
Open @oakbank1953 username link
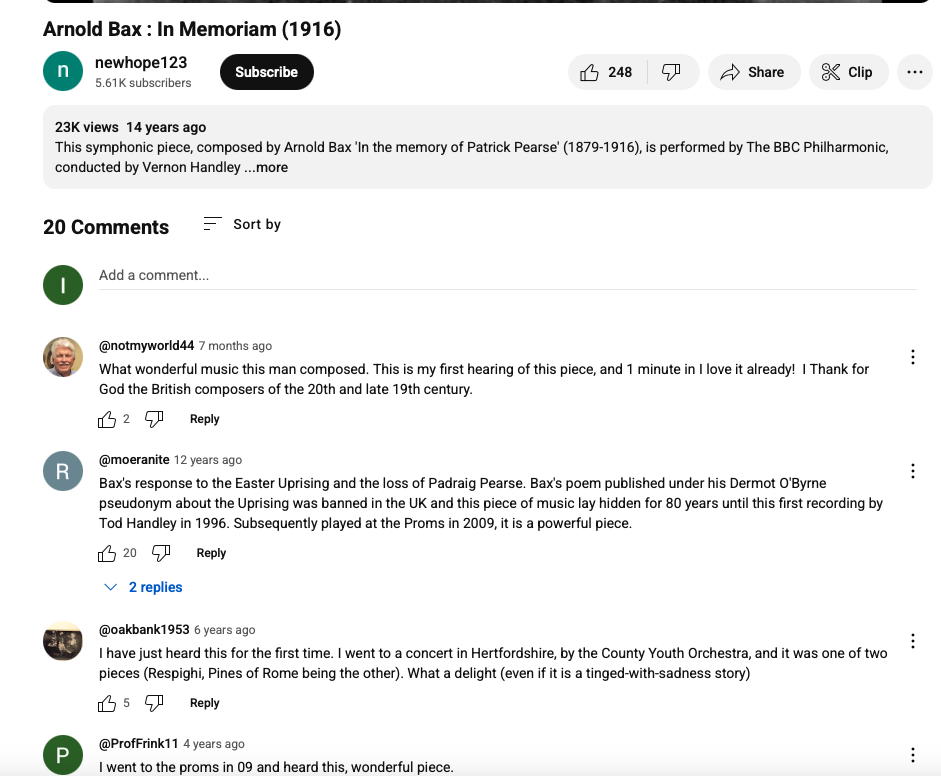click(x=144, y=630)
